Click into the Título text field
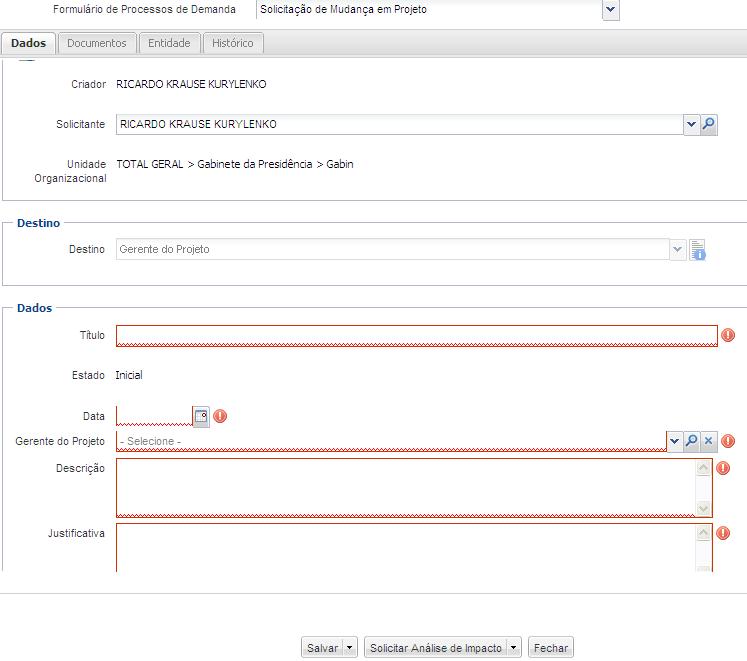The height and width of the screenshot is (661, 747). [x=416, y=335]
